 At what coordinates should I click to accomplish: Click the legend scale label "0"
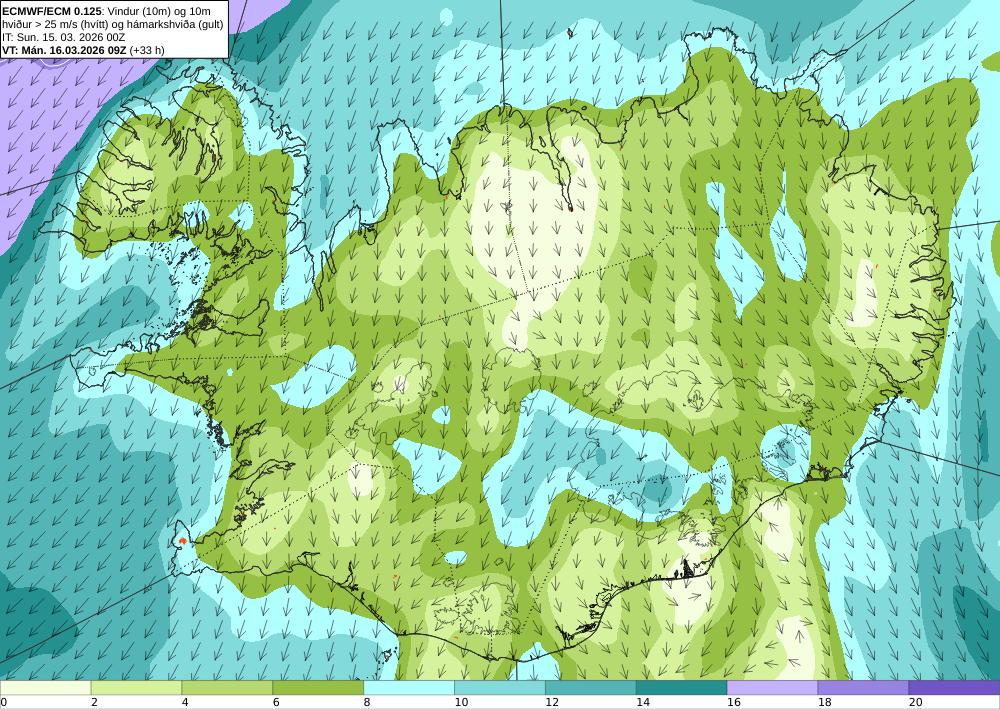pyautogui.click(x=4, y=702)
